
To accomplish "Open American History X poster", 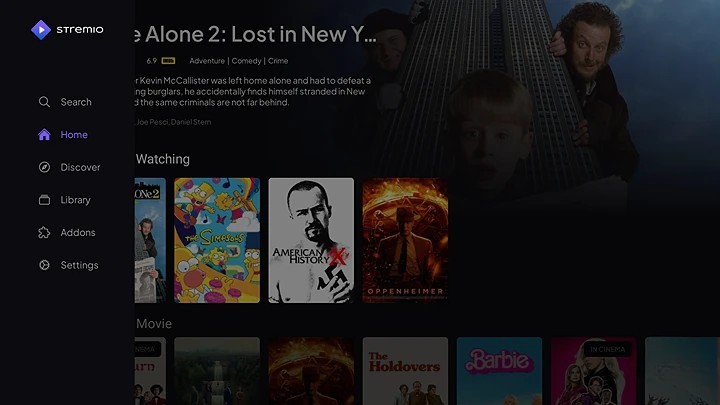I will pyautogui.click(x=311, y=240).
